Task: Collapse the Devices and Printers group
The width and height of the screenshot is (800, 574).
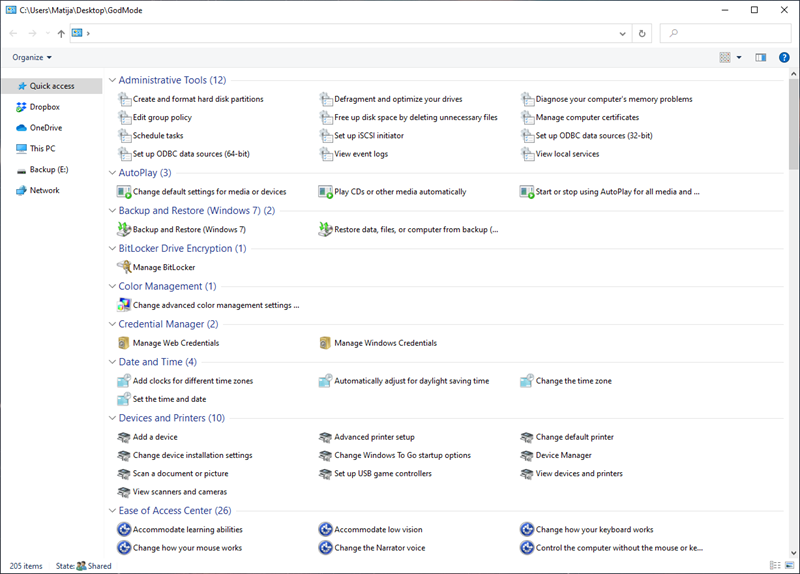Action: pos(111,418)
